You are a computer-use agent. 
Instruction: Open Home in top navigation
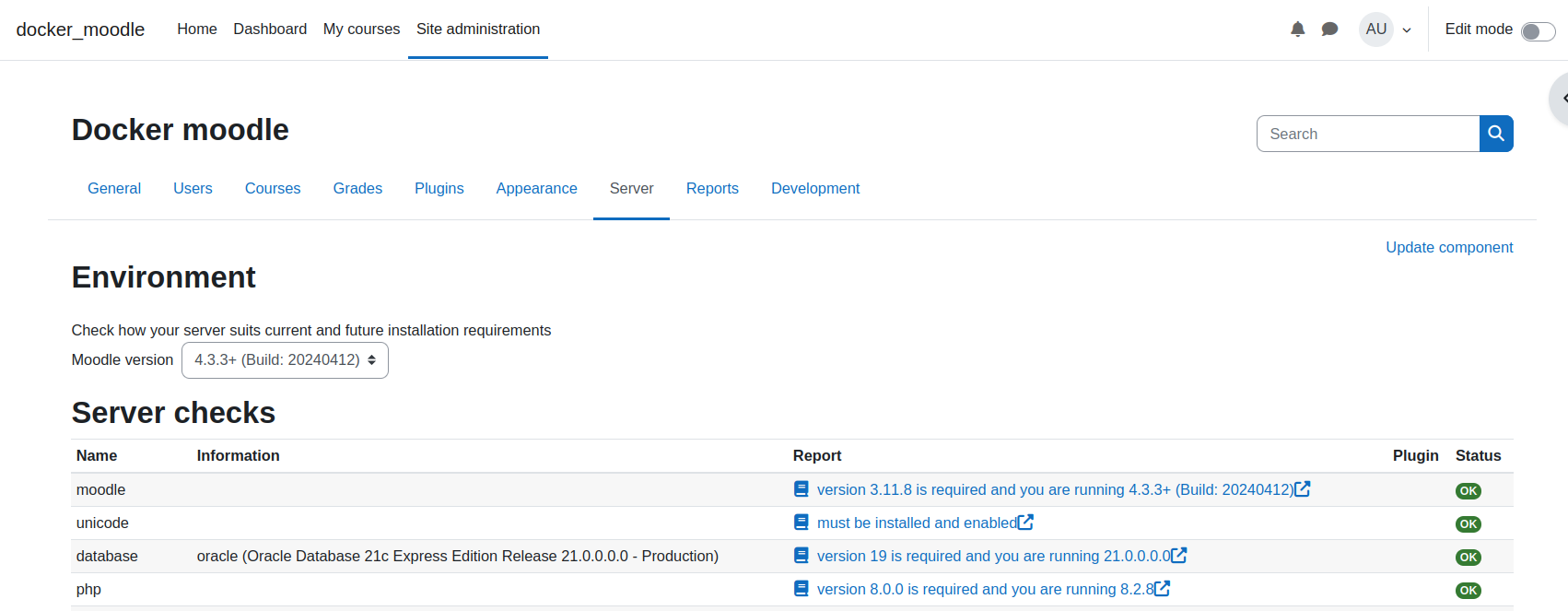pos(197,29)
